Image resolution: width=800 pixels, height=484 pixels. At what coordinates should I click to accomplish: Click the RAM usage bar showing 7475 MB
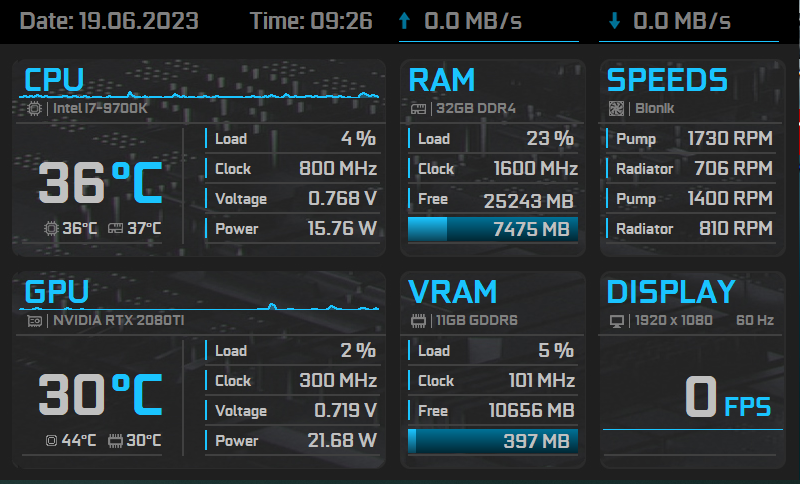(x=492, y=230)
